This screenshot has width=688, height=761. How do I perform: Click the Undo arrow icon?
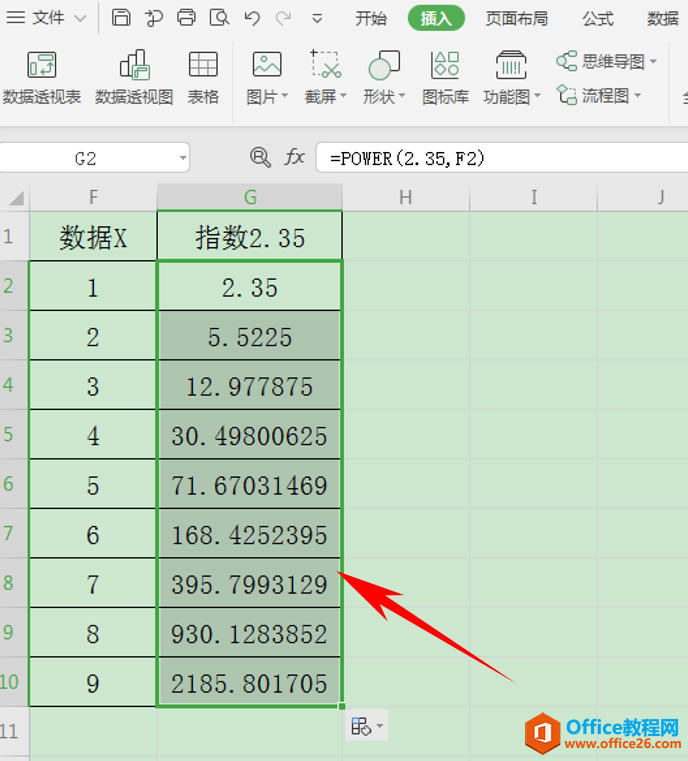point(252,18)
